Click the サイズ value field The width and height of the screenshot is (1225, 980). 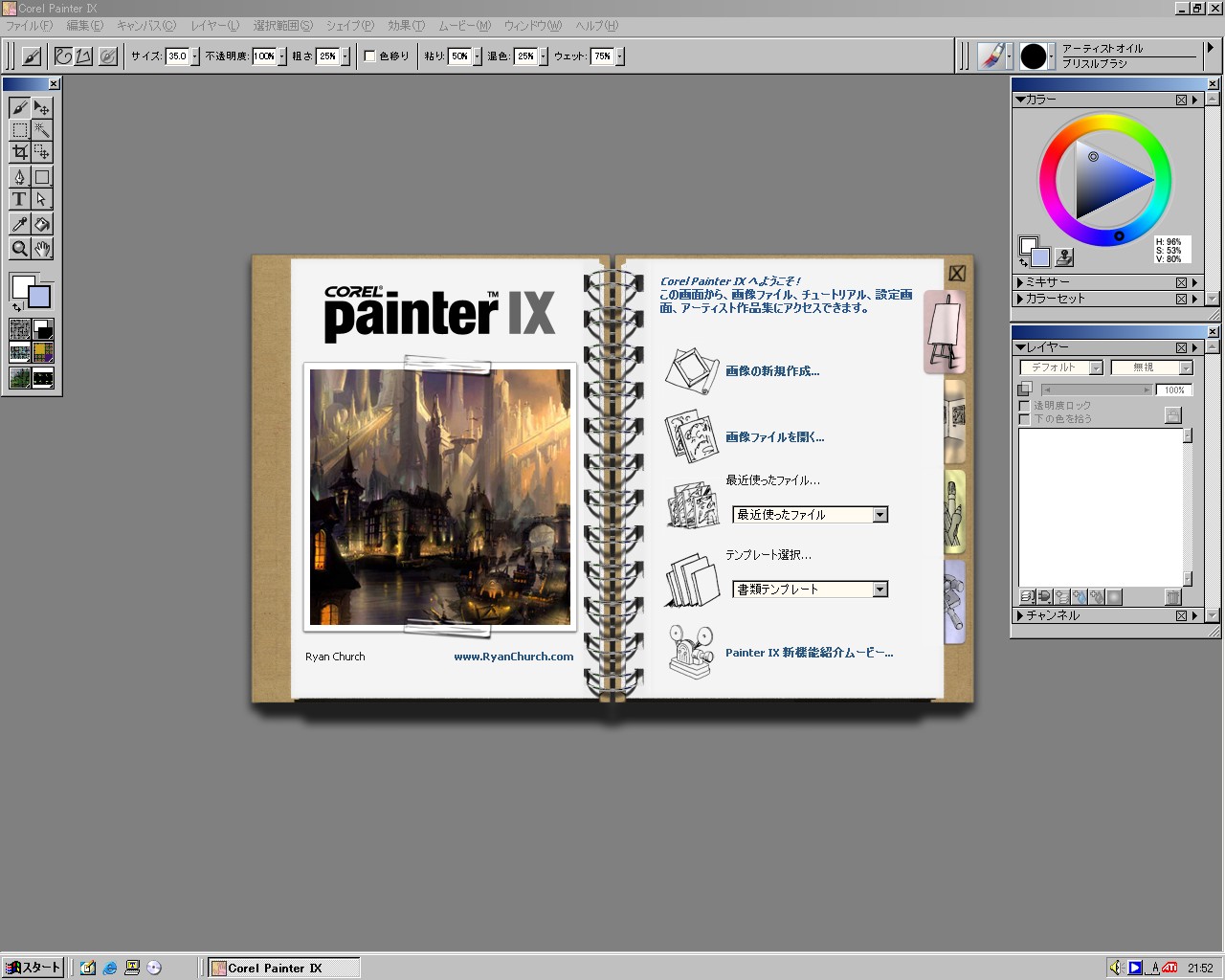tap(177, 56)
